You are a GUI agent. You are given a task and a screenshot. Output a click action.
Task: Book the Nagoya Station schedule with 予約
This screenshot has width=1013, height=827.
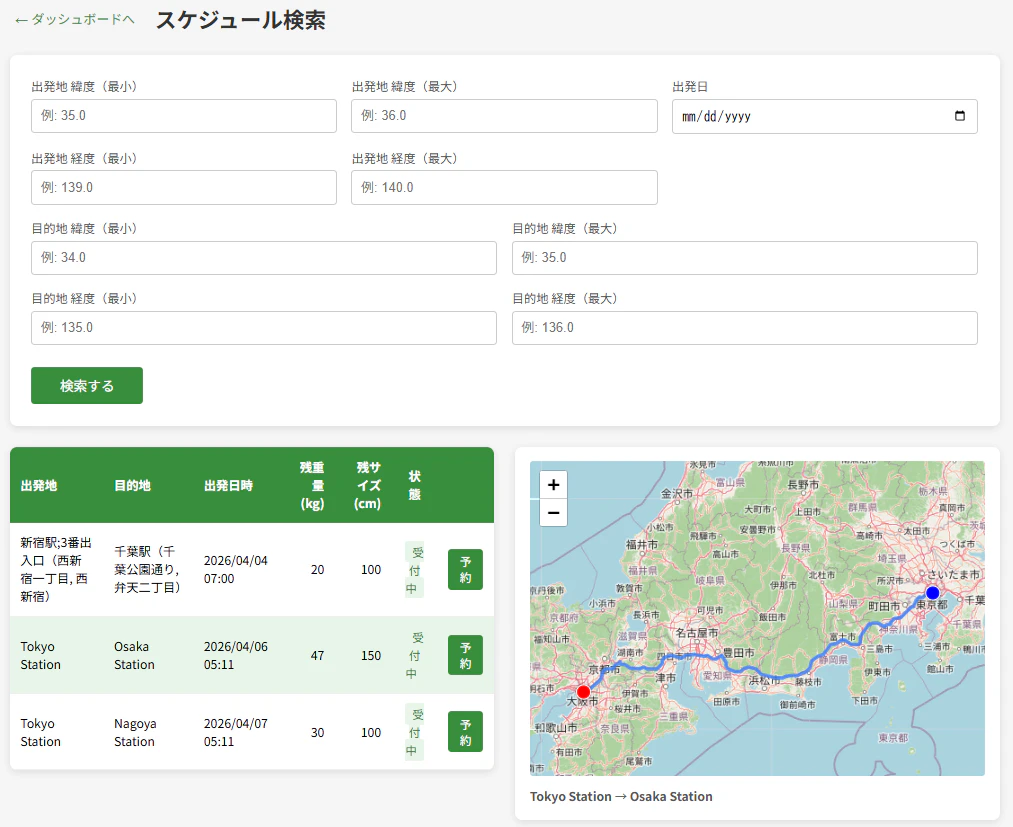465,732
